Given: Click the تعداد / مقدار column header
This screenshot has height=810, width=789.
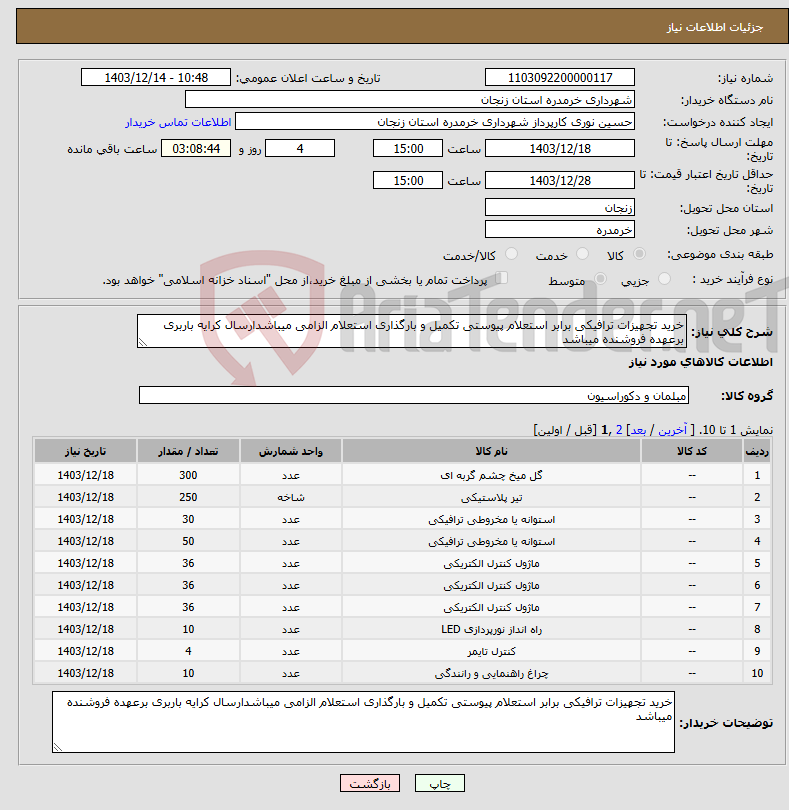Looking at the screenshot, I should pyautogui.click(x=188, y=451).
